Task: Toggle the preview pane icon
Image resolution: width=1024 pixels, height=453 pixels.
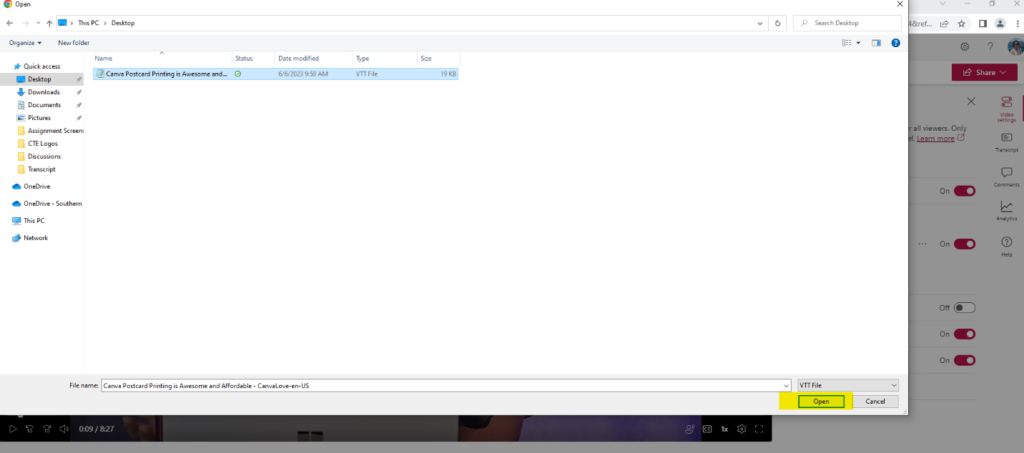Action: click(876, 43)
